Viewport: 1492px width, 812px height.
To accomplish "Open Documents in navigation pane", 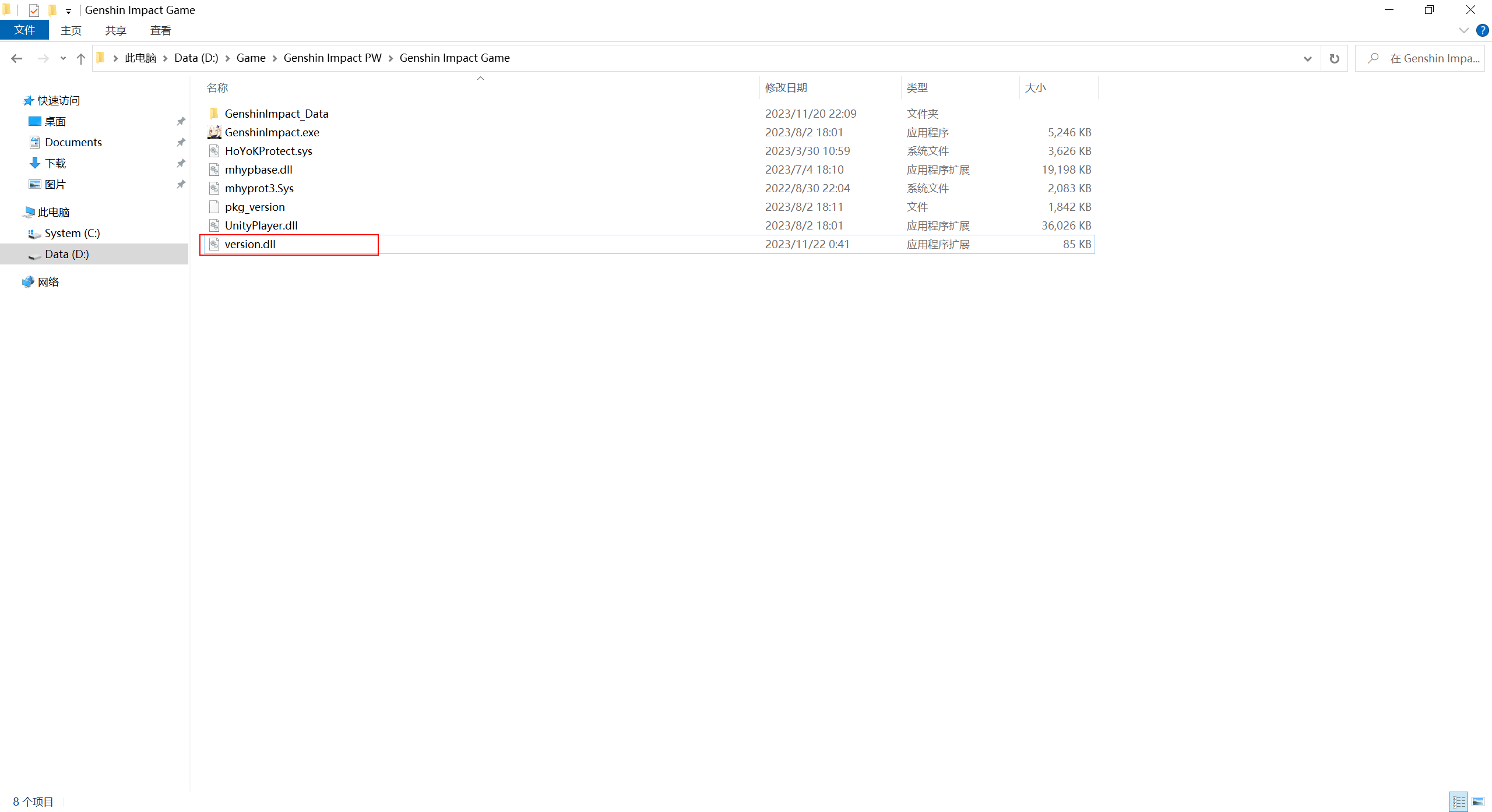I will pos(73,142).
